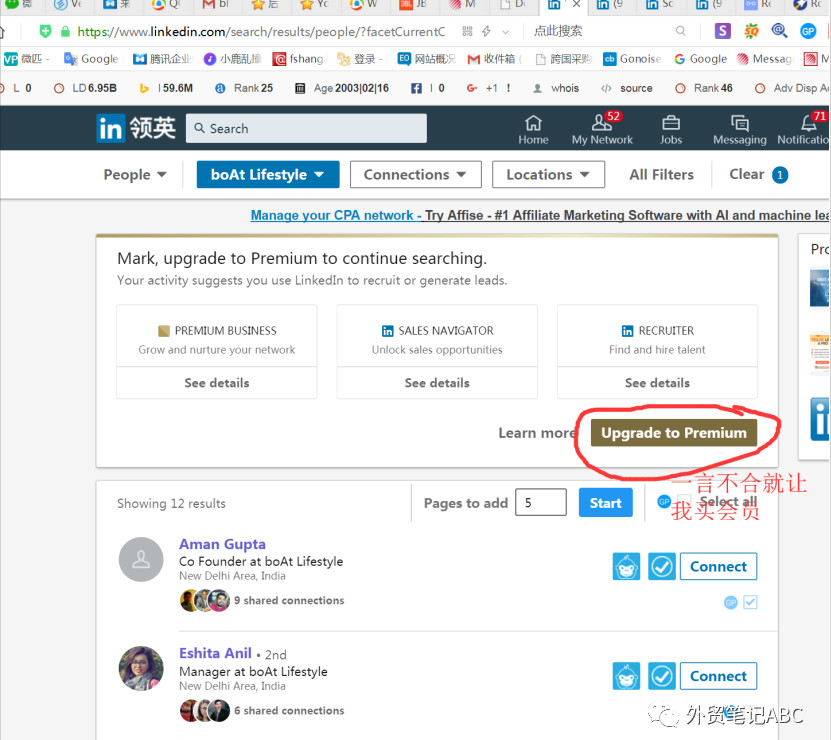This screenshot has width=831, height=740.
Task: Click the Start button next to Pages to add
Action: (605, 503)
